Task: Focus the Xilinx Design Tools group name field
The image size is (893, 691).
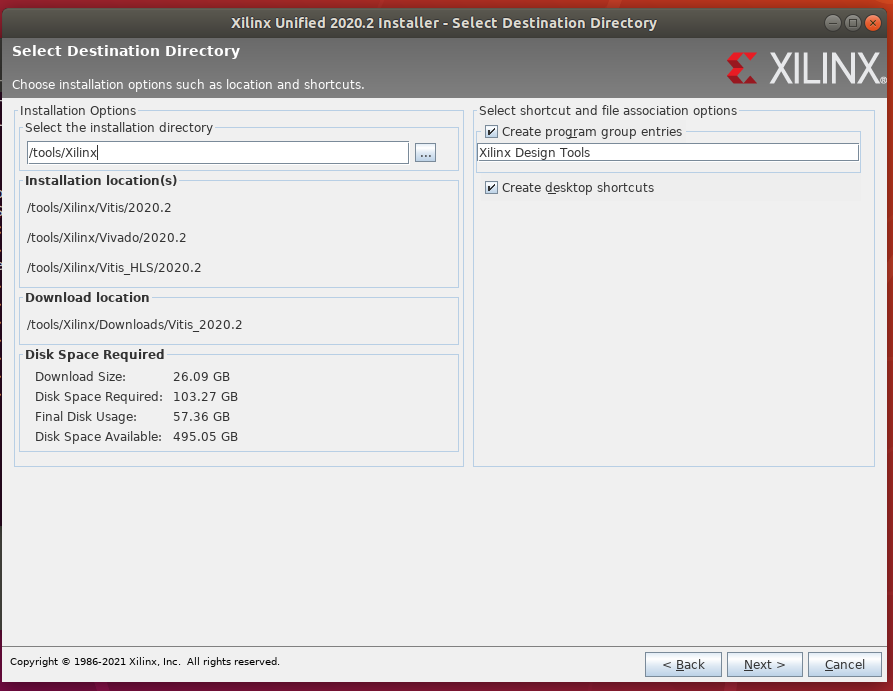Action: (x=667, y=153)
